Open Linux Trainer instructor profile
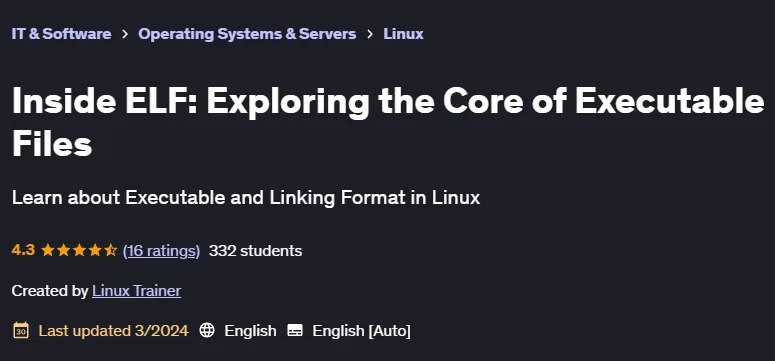775x361 pixels. pos(136,291)
